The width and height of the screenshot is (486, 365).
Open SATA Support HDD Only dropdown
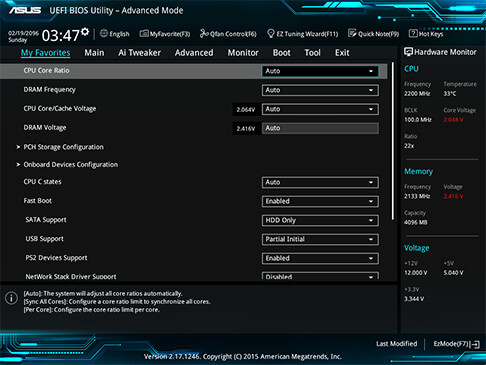click(x=320, y=220)
